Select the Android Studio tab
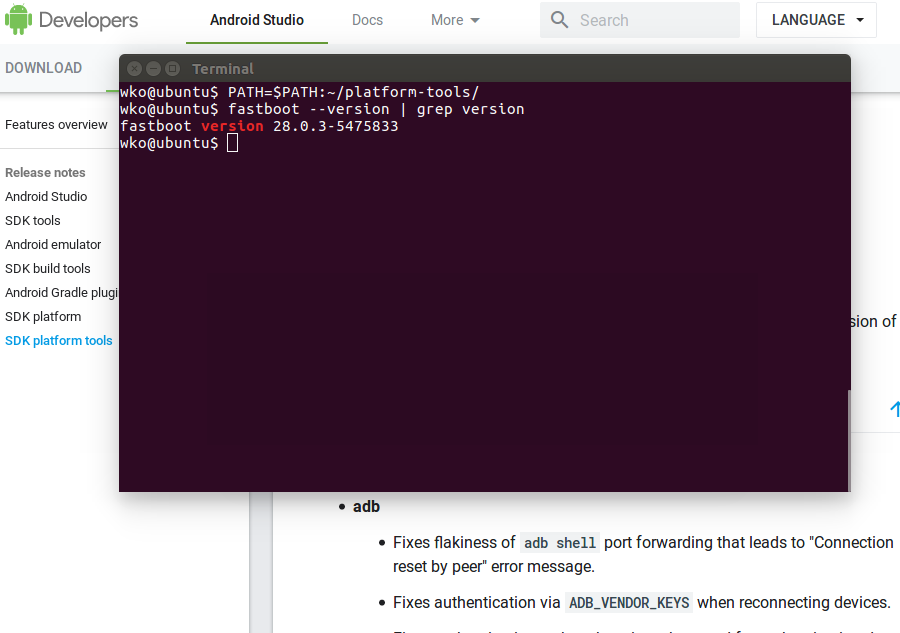The image size is (900, 633). [x=257, y=20]
